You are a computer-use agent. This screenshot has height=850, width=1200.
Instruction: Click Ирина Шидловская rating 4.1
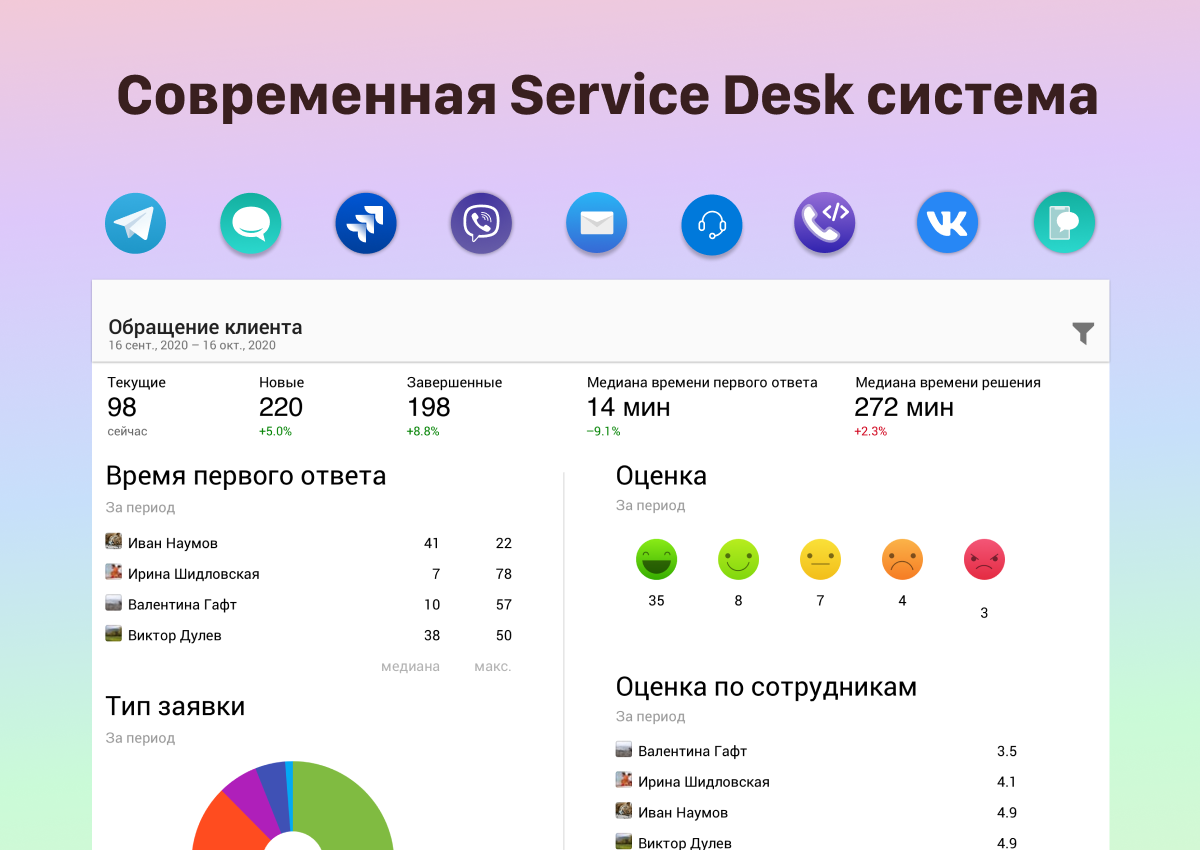pos(1007,782)
